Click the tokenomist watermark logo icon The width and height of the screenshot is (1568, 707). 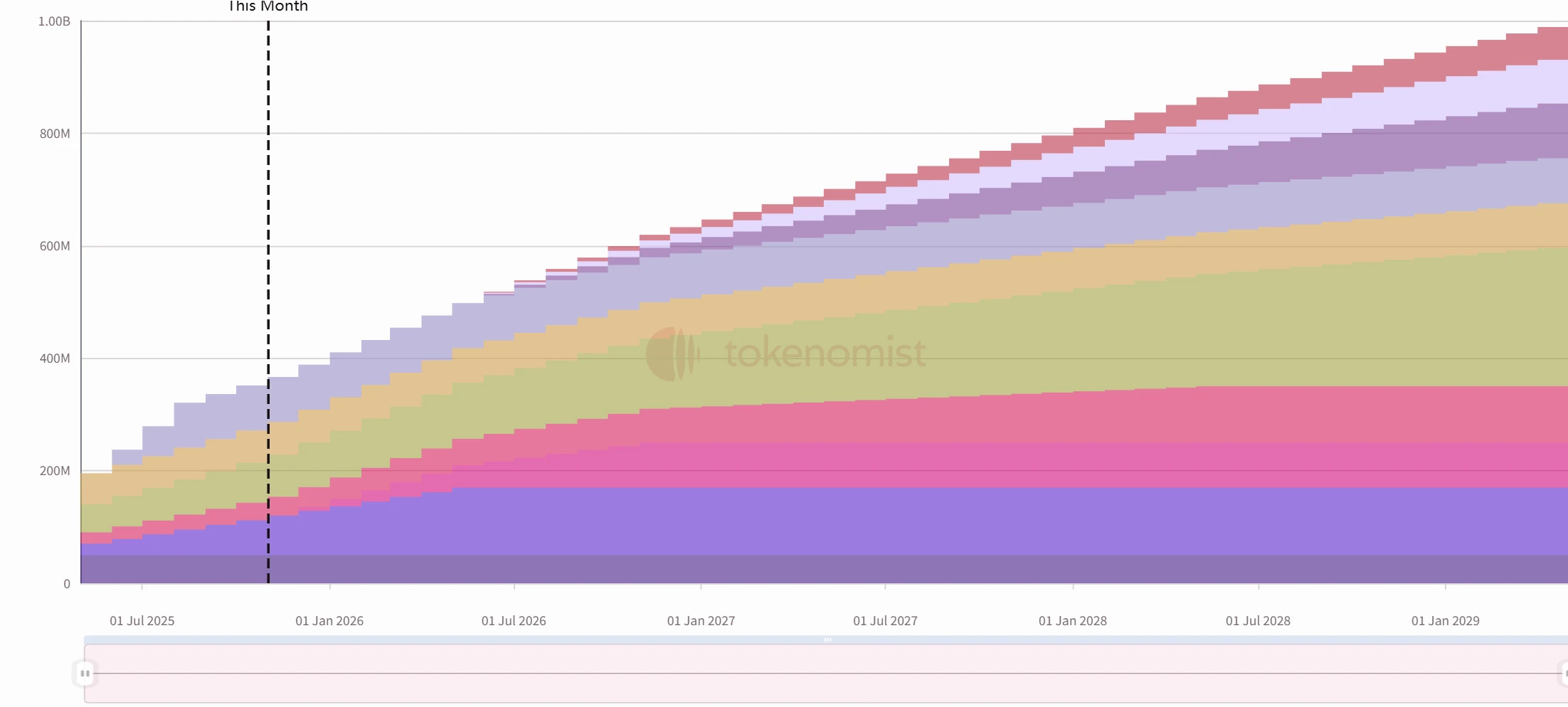point(672,353)
